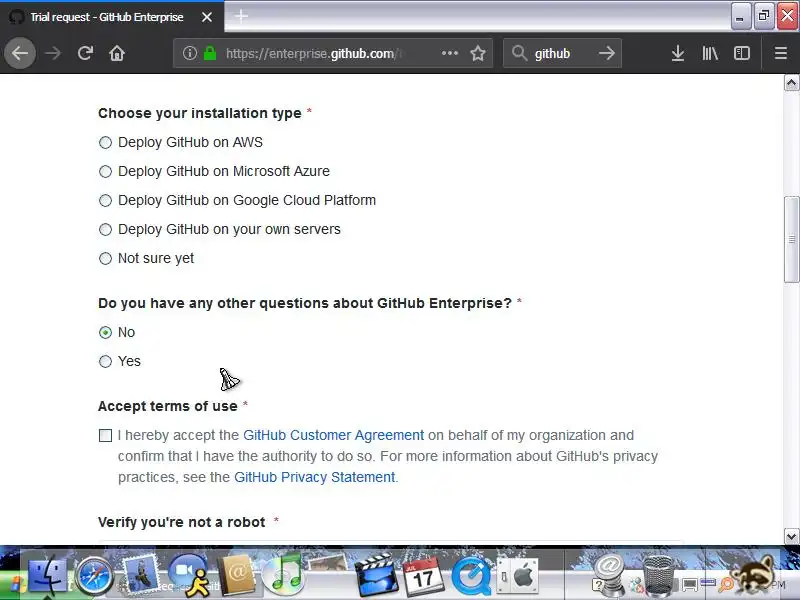The image size is (800, 600).
Task: Open iMovie clapperboard in dock
Action: (x=376, y=576)
